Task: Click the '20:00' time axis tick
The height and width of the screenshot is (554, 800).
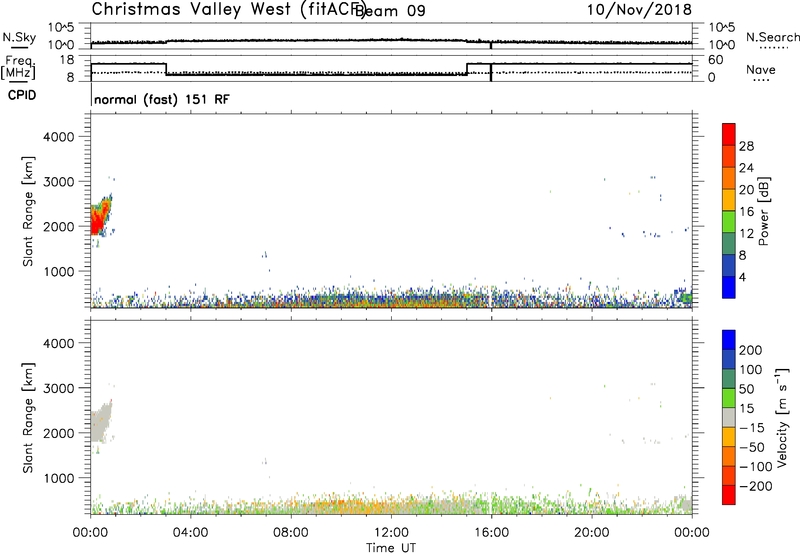Action: coord(591,533)
